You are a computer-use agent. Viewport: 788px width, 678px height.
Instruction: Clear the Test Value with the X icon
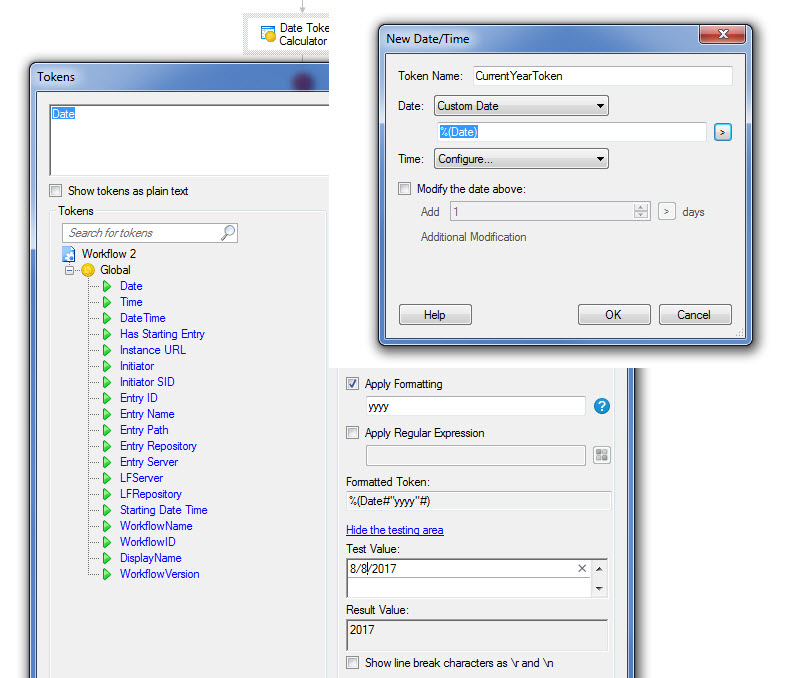pos(582,568)
